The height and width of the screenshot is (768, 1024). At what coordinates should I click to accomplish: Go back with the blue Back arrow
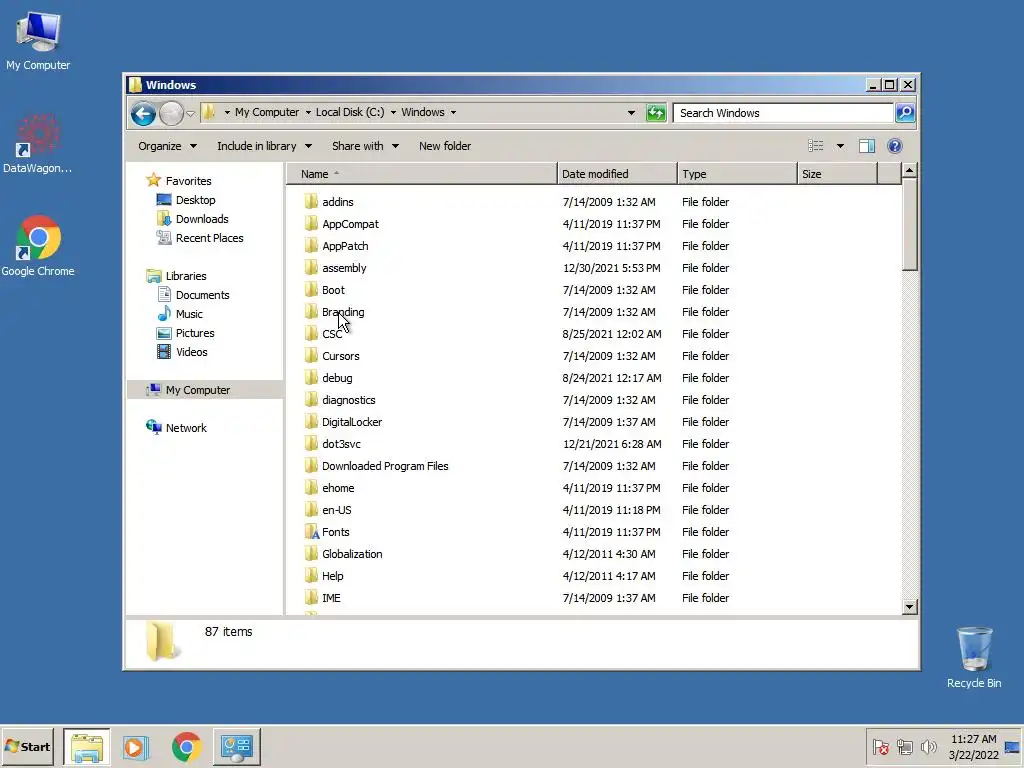[x=143, y=114]
